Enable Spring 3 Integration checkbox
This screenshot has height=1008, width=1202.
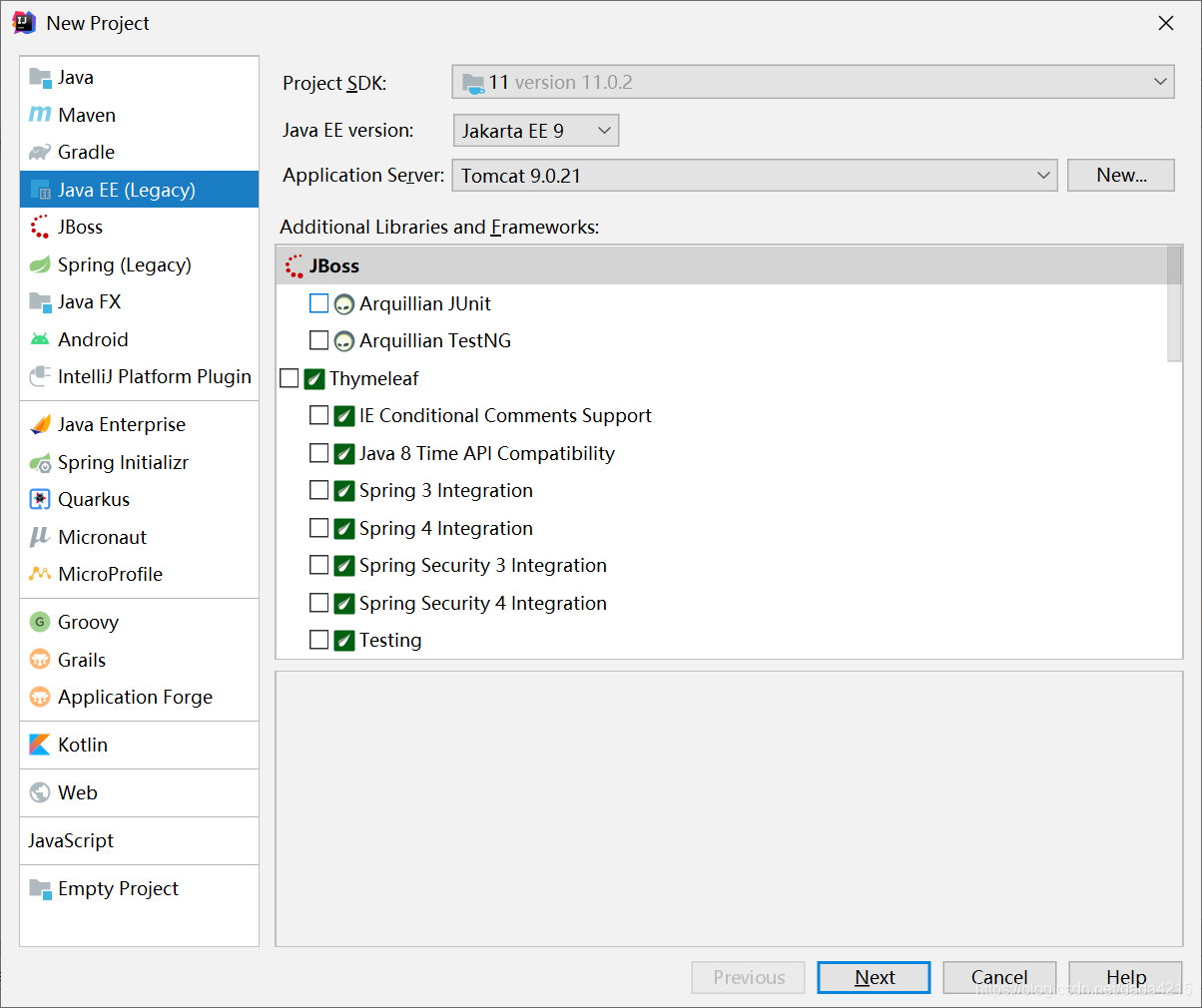coord(318,490)
